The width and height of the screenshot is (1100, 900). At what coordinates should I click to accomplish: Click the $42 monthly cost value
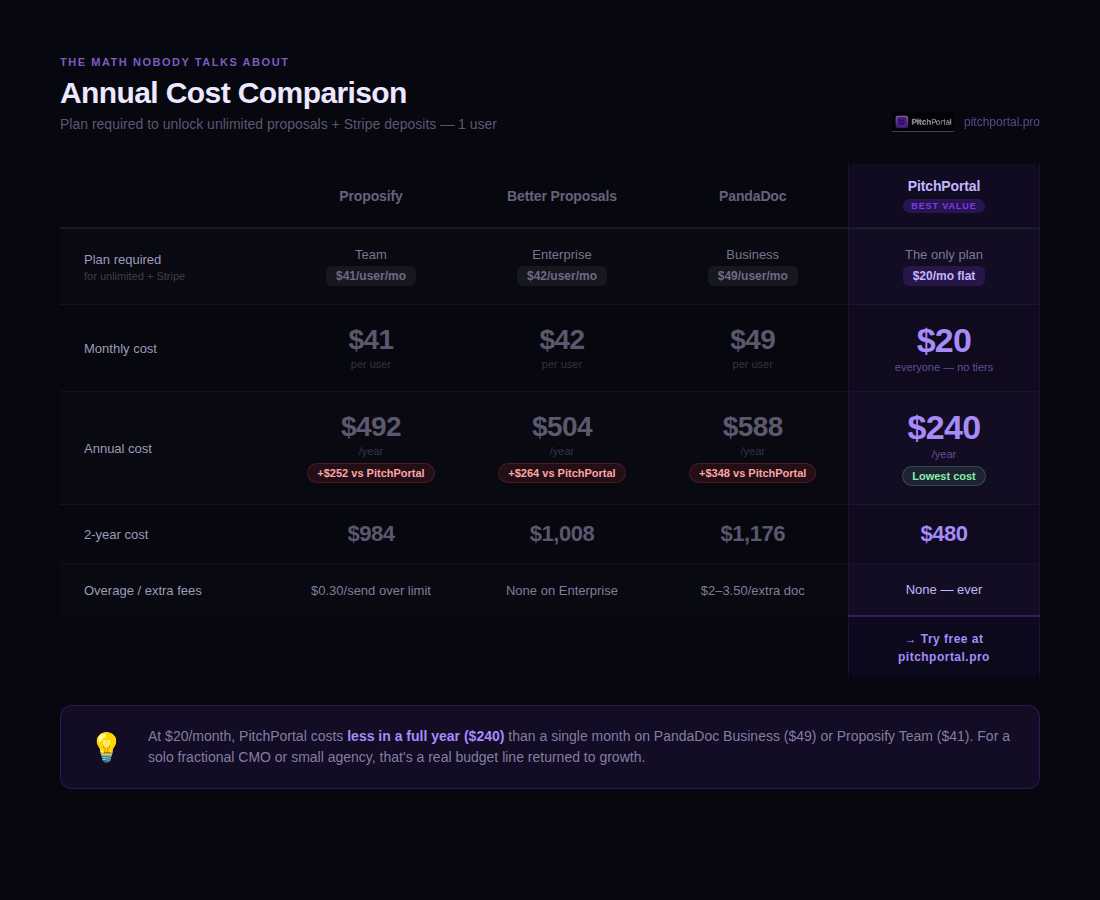[561, 340]
